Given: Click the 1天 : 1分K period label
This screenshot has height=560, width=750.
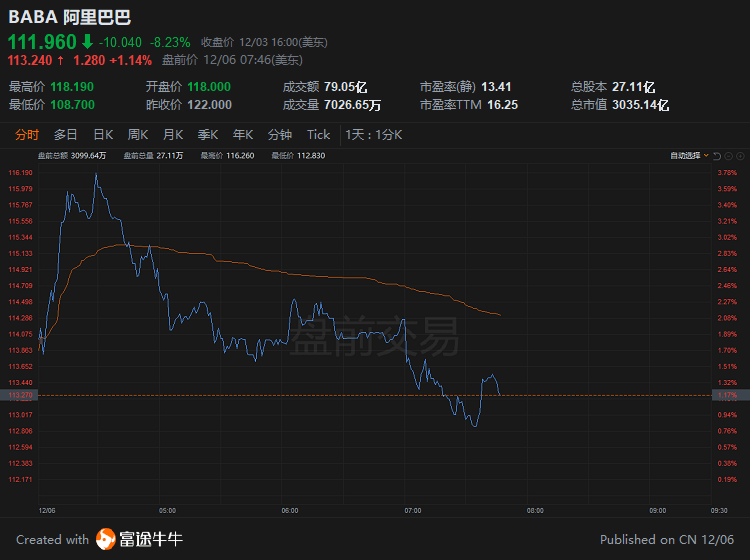Looking at the screenshot, I should pyautogui.click(x=374, y=135).
